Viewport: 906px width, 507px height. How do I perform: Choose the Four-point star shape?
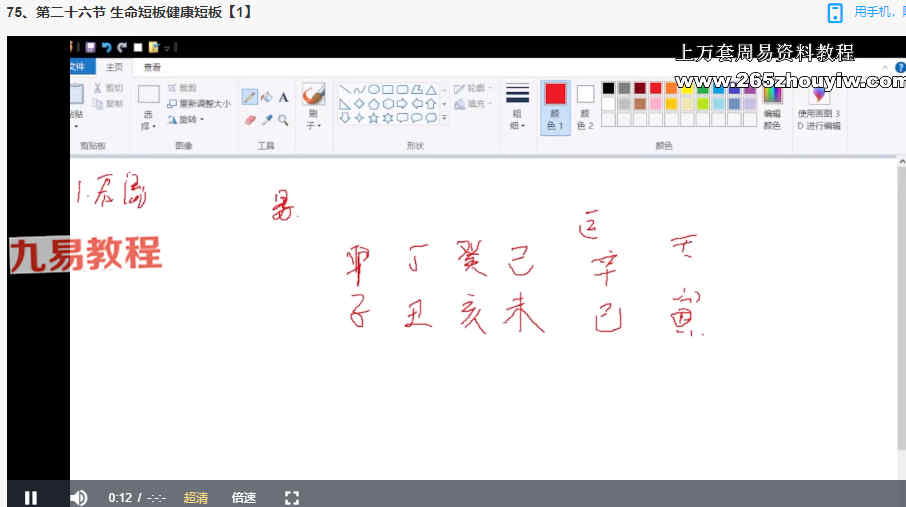click(359, 118)
